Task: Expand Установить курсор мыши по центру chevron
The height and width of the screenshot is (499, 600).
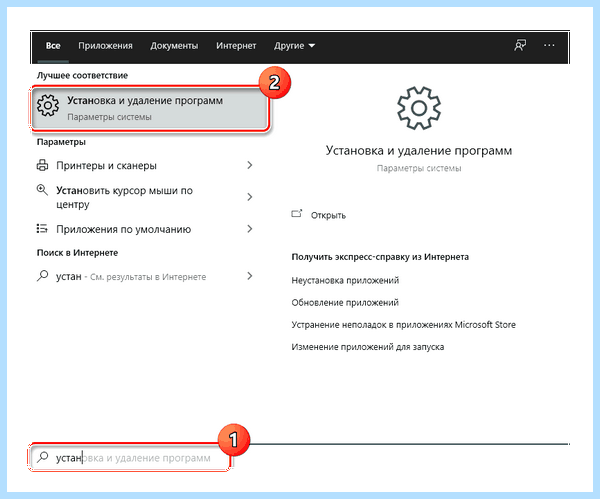Action: (x=250, y=197)
